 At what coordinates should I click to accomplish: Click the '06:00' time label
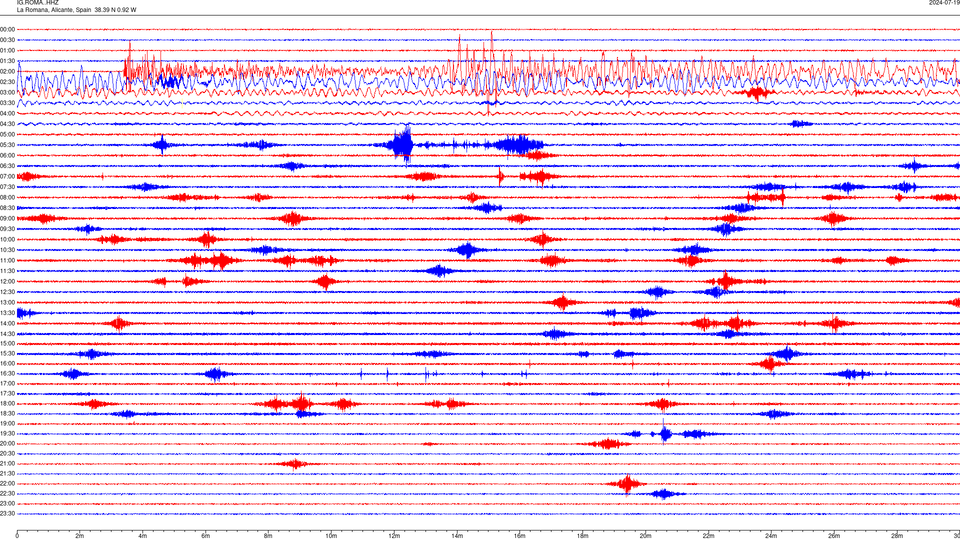7,156
